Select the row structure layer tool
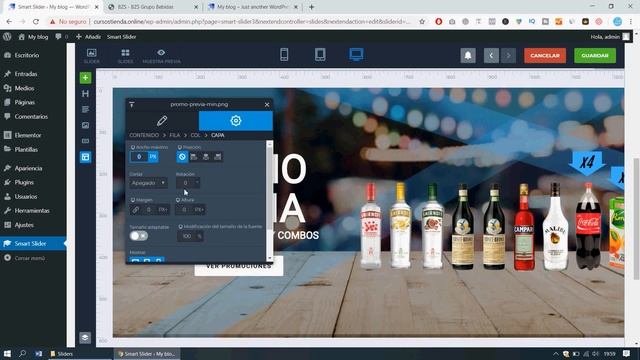Screen dimensions: 640x360 tap(85, 157)
